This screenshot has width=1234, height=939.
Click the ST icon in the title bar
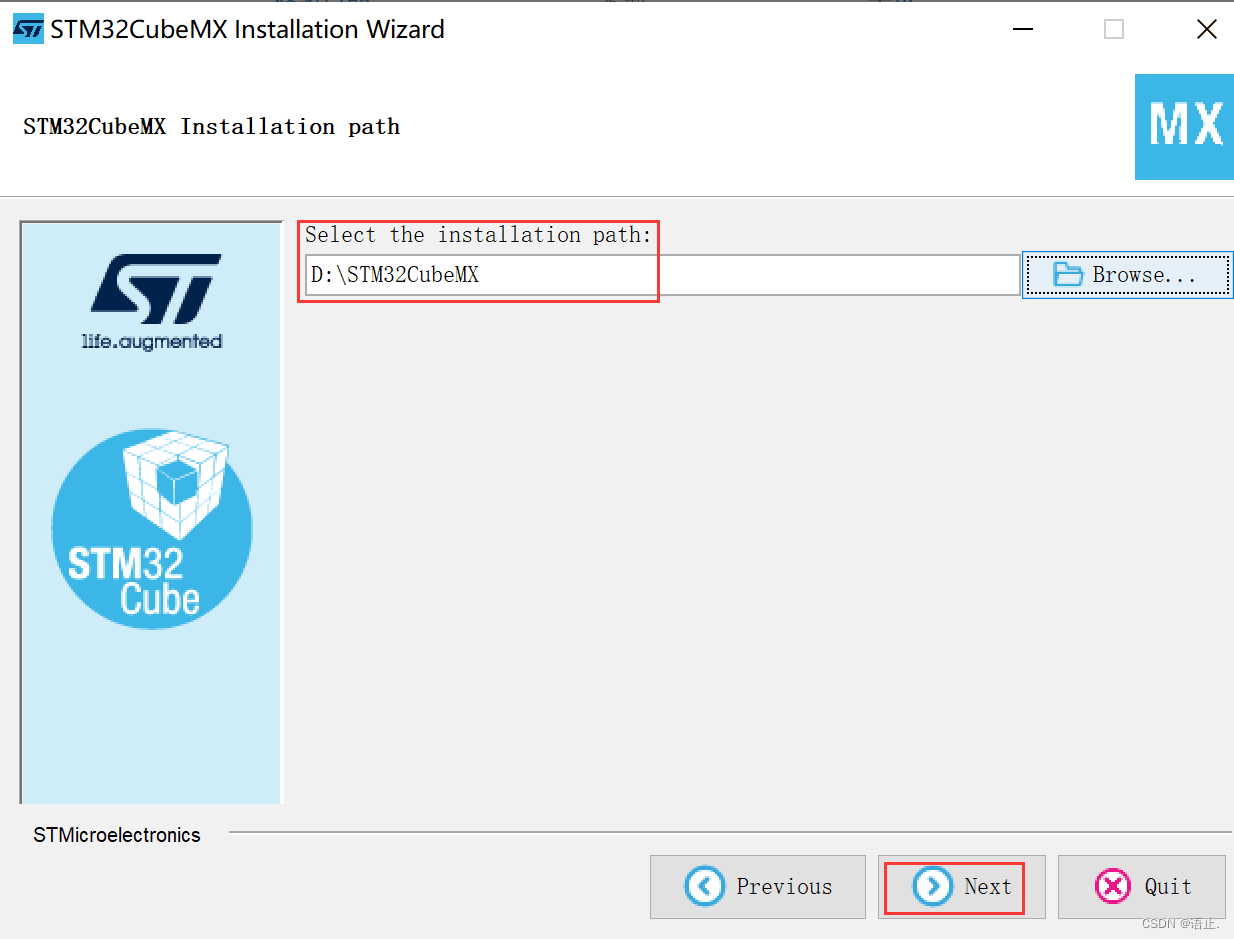[x=28, y=29]
